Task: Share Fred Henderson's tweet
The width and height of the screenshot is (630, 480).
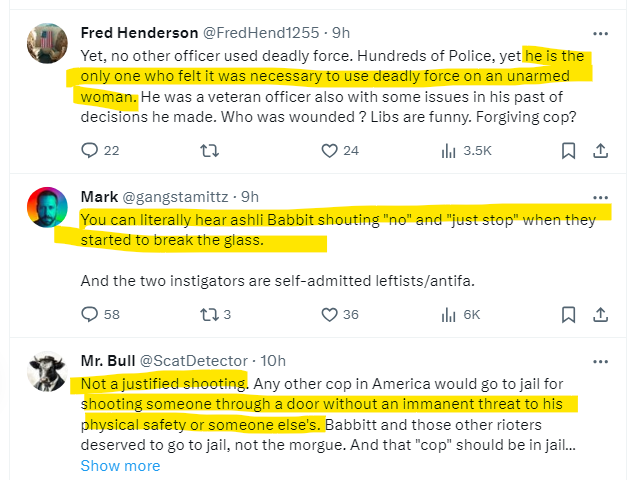Action: (x=601, y=151)
